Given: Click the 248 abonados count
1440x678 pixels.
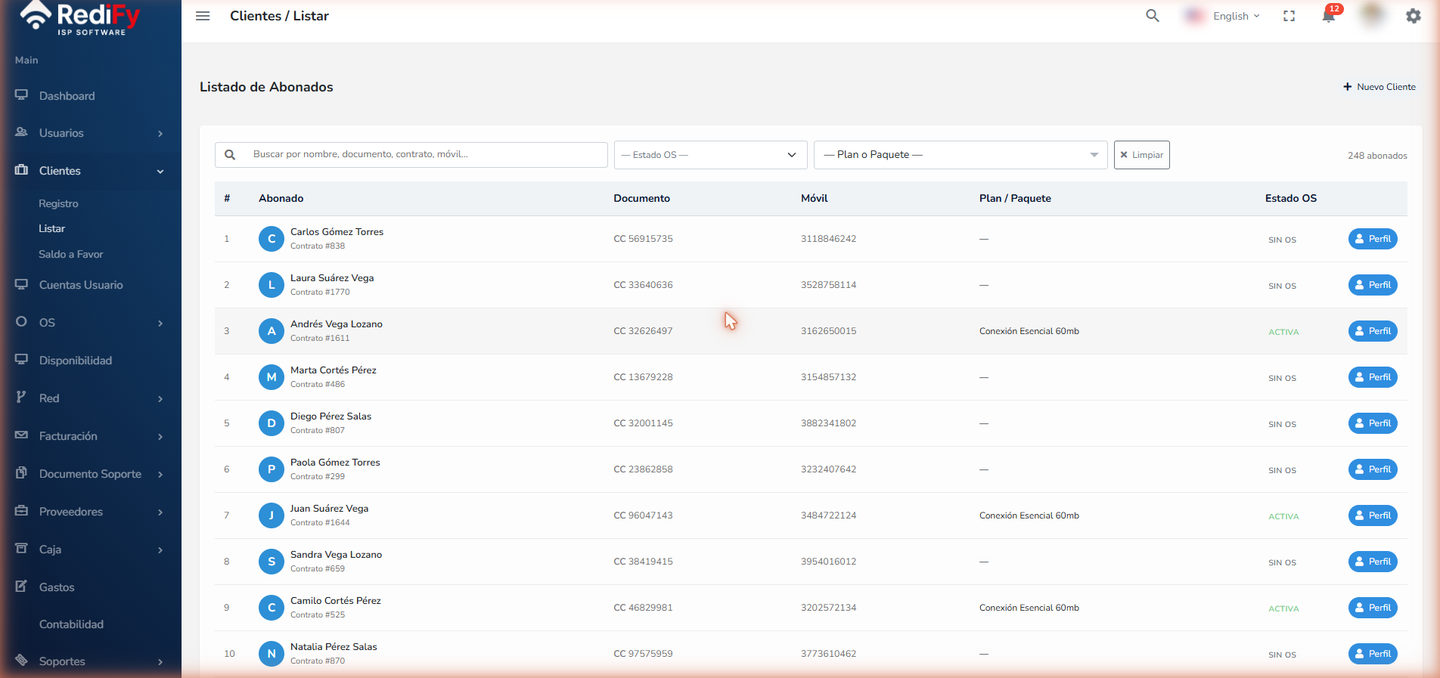Looking at the screenshot, I should click(x=1377, y=156).
